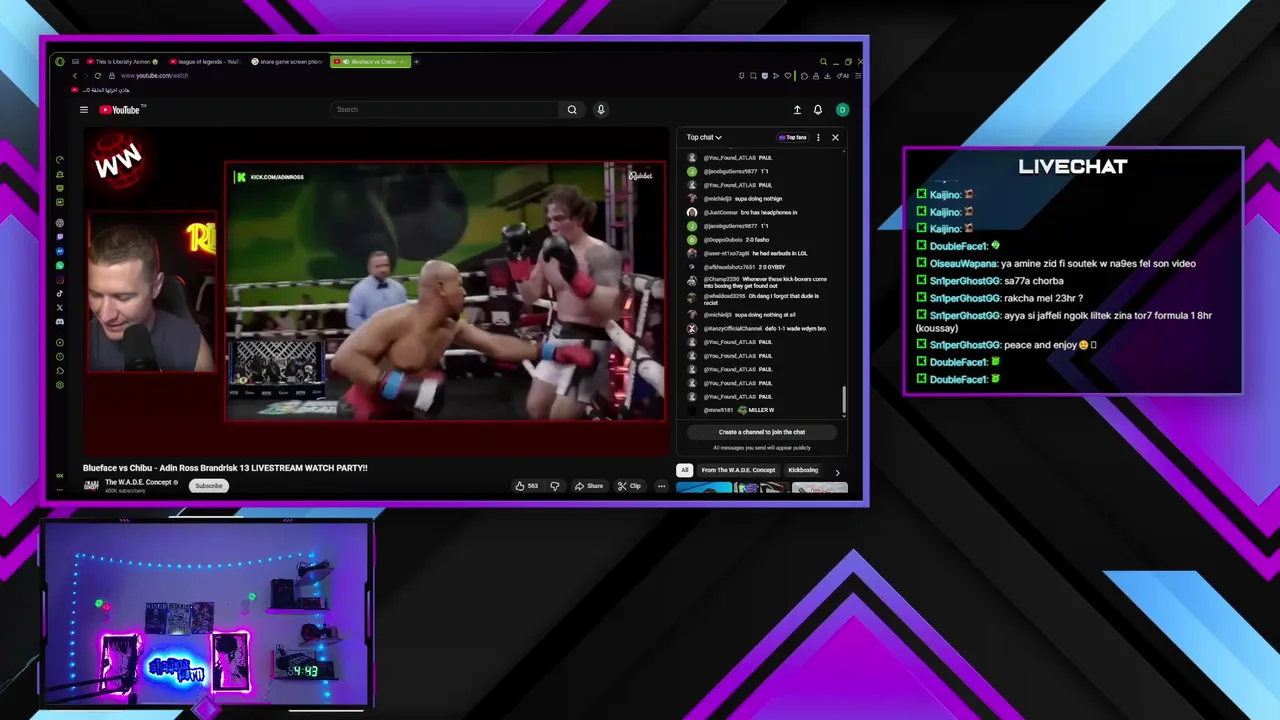Image resolution: width=1280 pixels, height=720 pixels.
Task: Expand the Top chat dropdown
Action: tap(704, 137)
